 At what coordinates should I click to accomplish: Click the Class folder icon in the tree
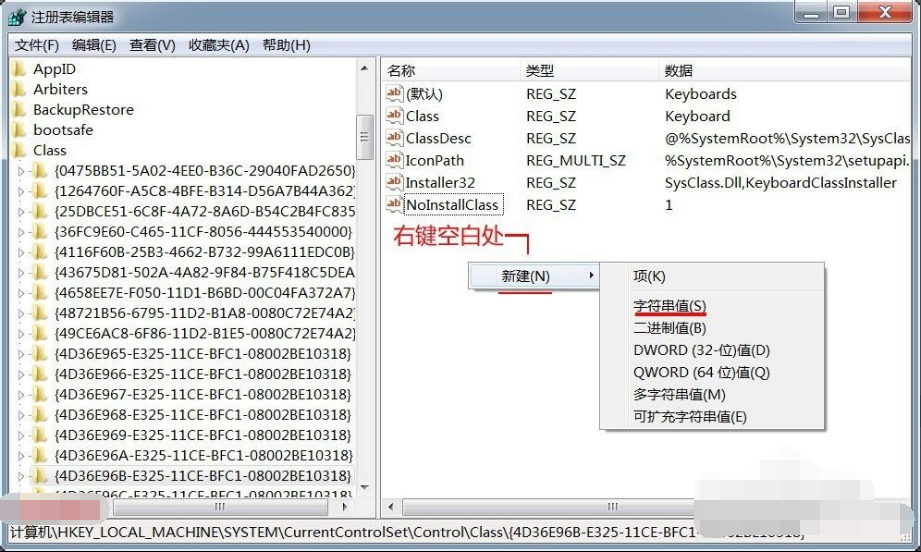pos(19,150)
